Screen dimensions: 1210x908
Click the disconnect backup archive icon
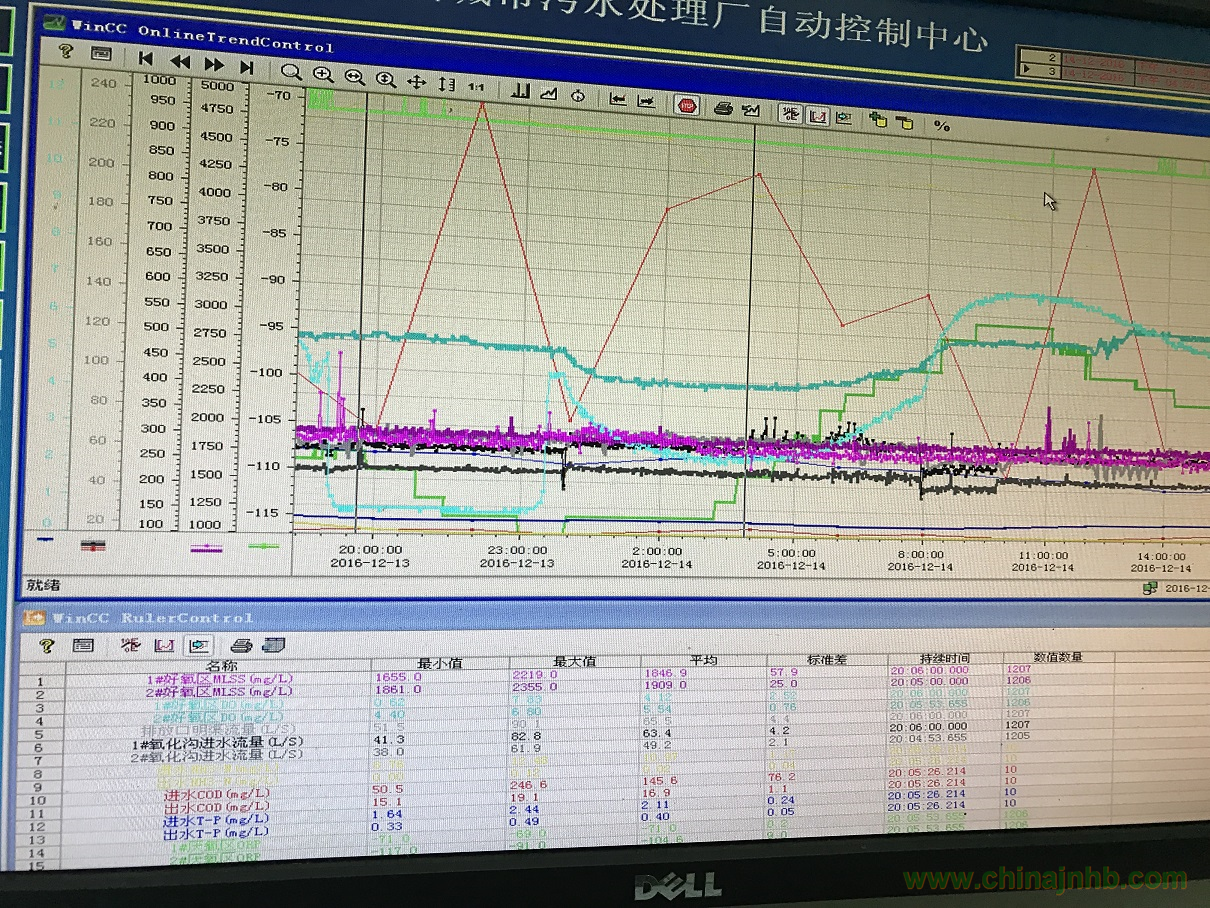pyautogui.click(x=905, y=122)
